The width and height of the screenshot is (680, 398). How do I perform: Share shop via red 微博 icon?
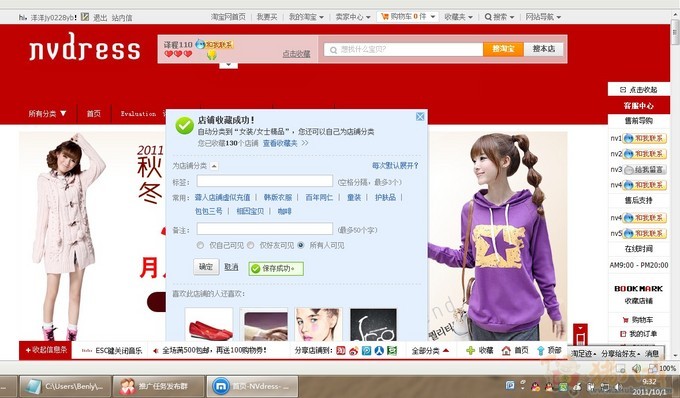coord(341,350)
